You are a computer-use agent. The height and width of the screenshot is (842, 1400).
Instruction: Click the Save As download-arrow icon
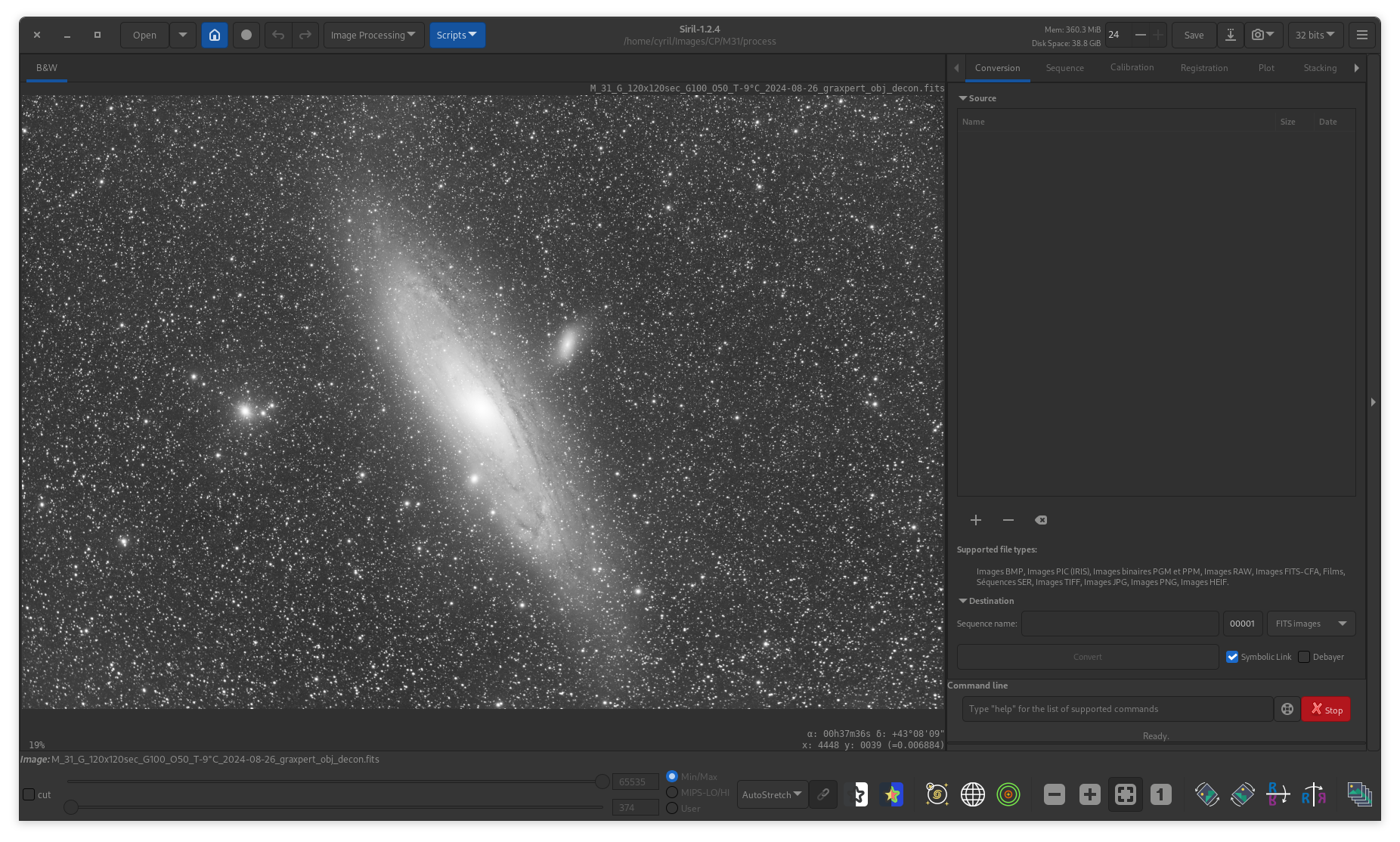pyautogui.click(x=1230, y=35)
